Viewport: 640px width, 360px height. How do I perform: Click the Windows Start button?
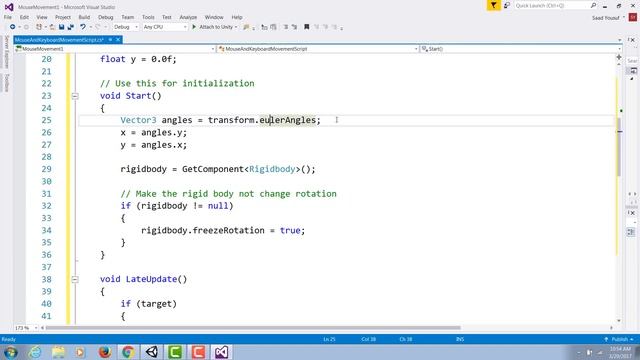[11, 352]
